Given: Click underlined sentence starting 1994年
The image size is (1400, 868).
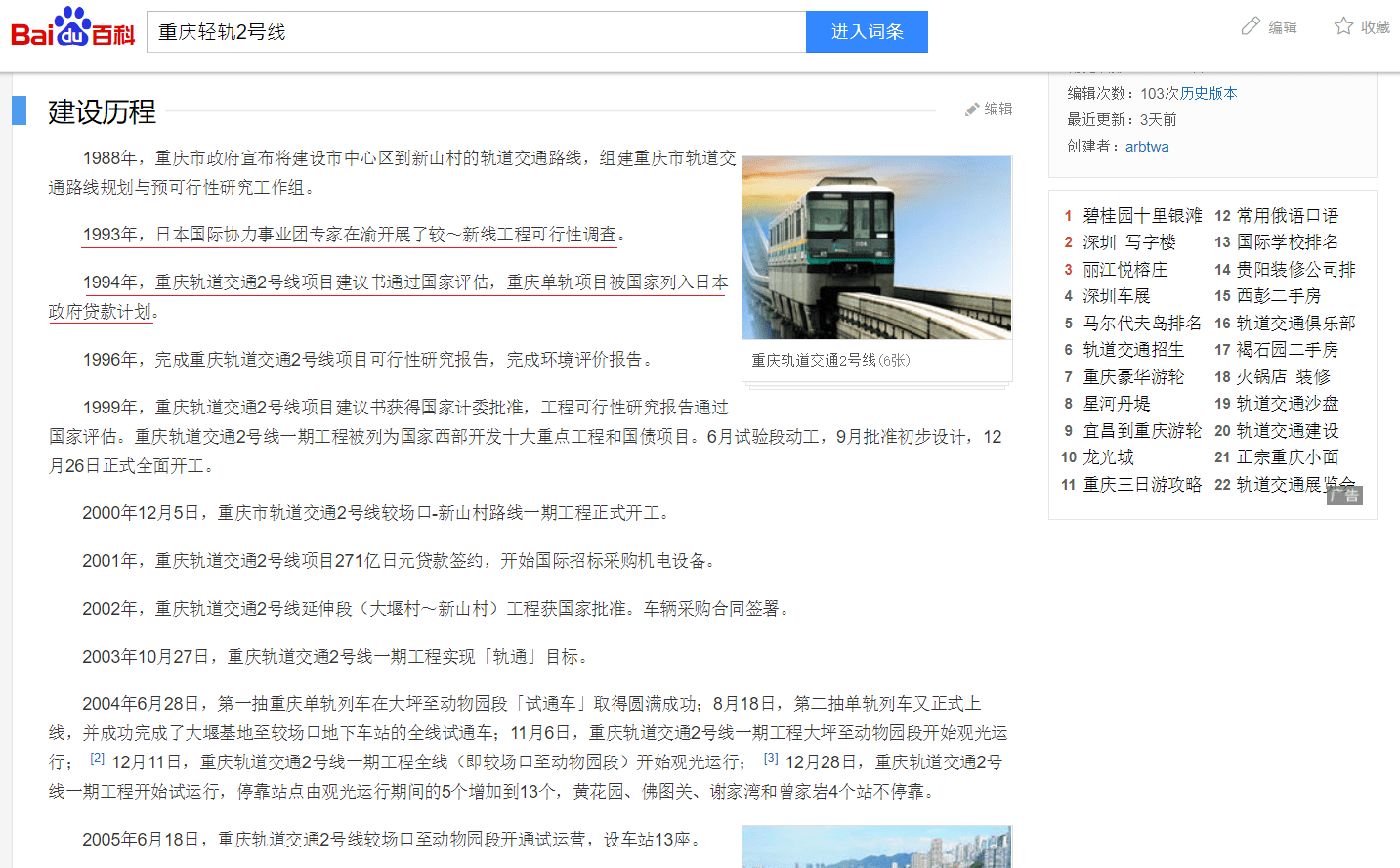Looking at the screenshot, I should coord(388,297).
